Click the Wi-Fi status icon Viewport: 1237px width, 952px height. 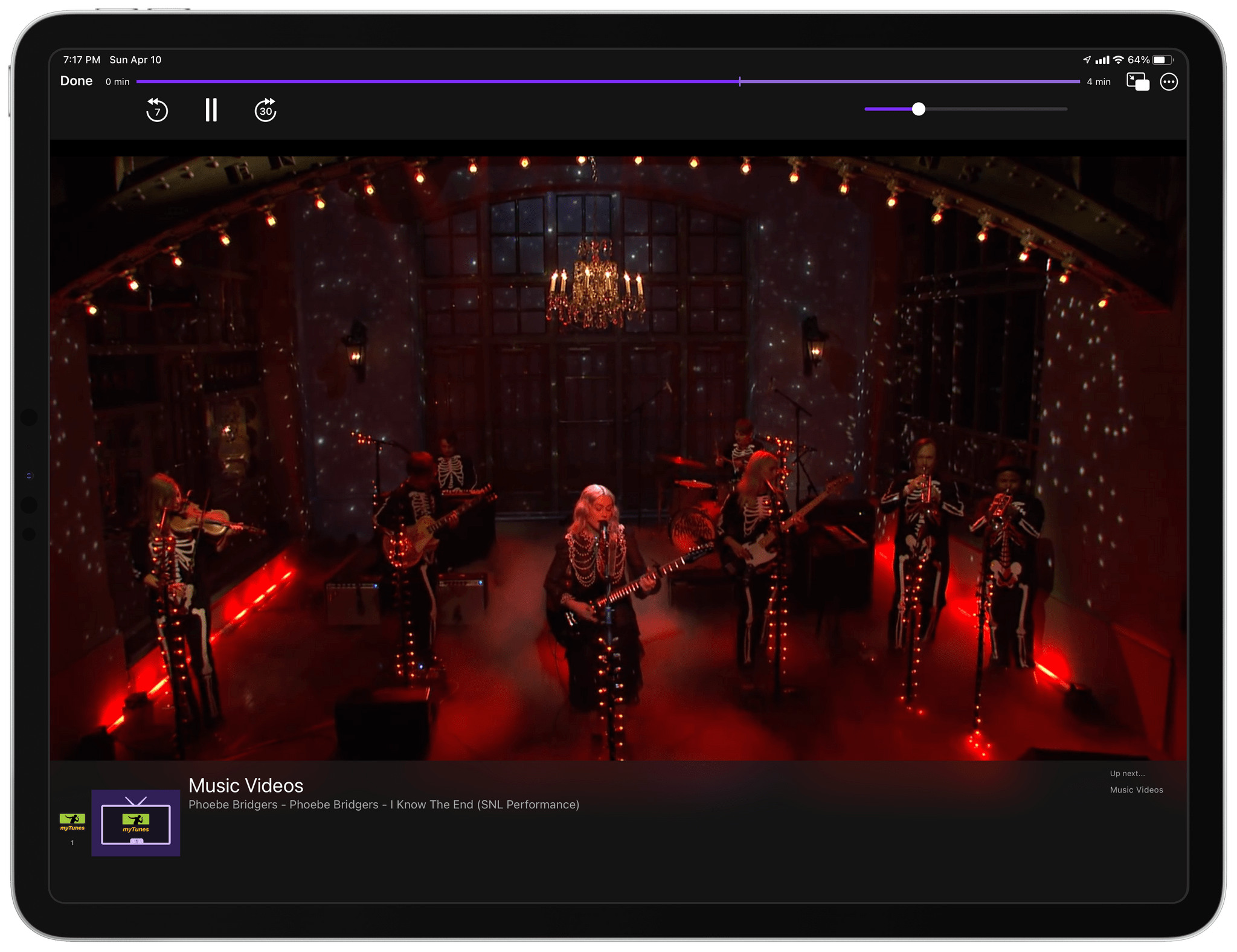1119,60
